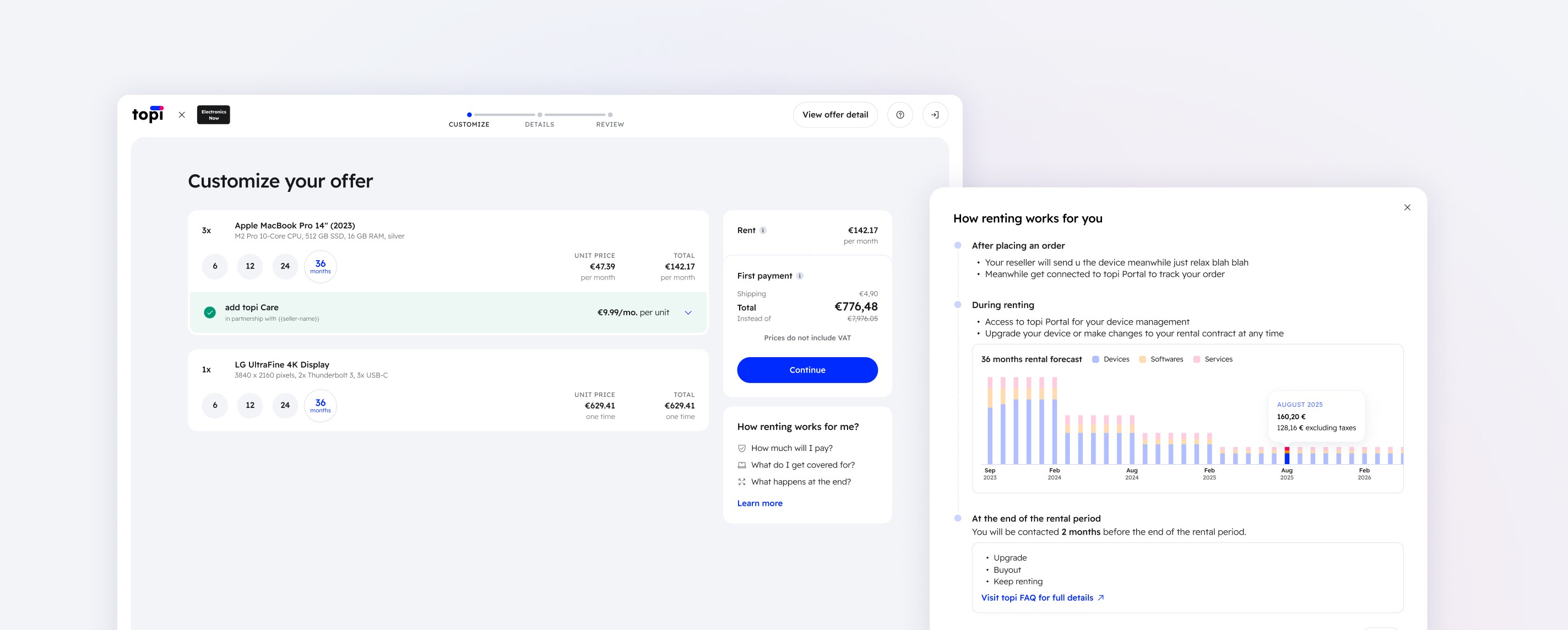Choose 6 months term for MacBook Pro

click(x=215, y=266)
